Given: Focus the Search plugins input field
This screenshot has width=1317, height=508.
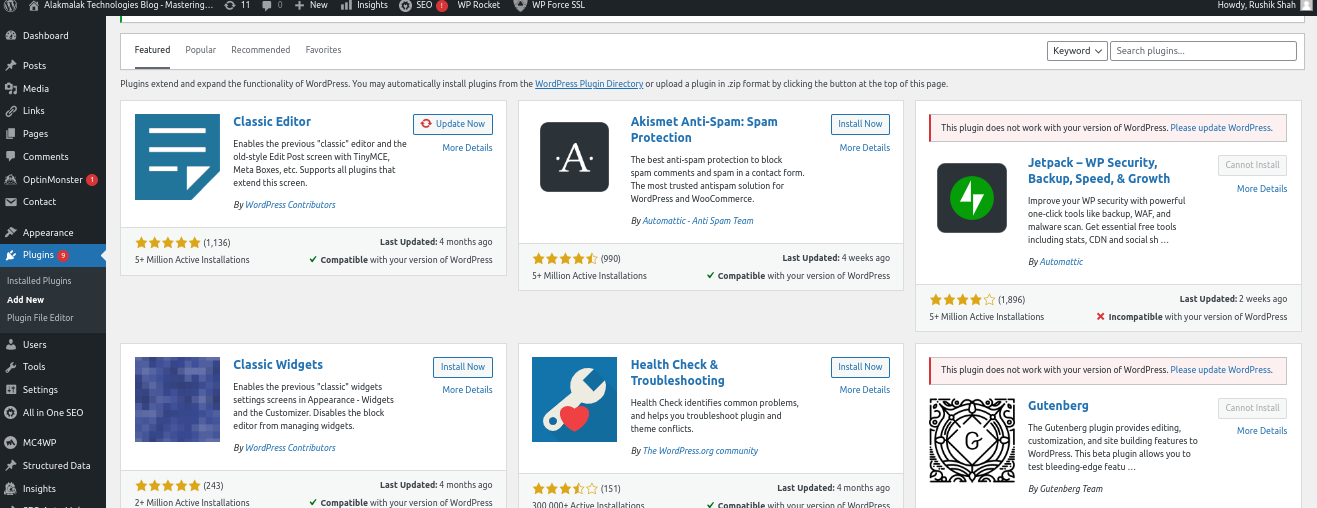Looking at the screenshot, I should click(1204, 51).
